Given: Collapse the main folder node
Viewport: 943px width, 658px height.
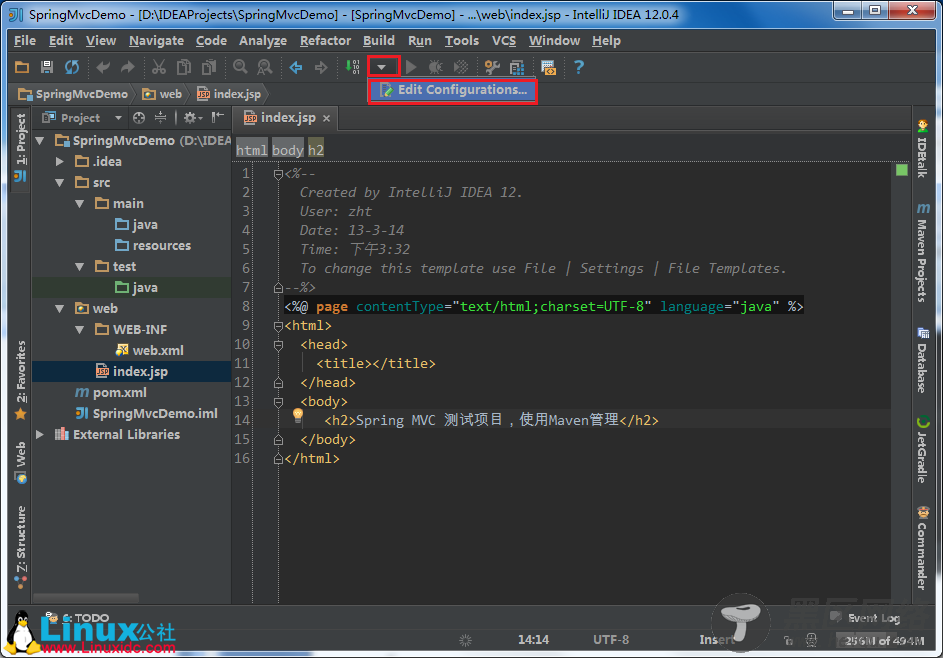Looking at the screenshot, I should point(79,204).
